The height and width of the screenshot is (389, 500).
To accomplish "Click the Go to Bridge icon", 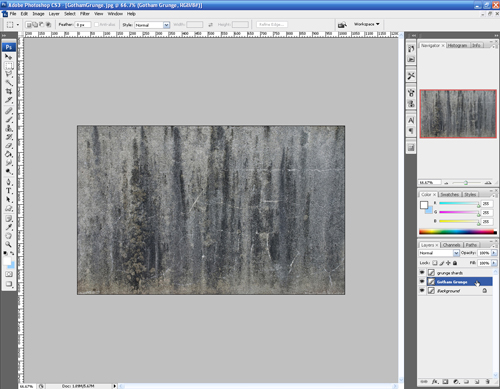I will pos(342,25).
